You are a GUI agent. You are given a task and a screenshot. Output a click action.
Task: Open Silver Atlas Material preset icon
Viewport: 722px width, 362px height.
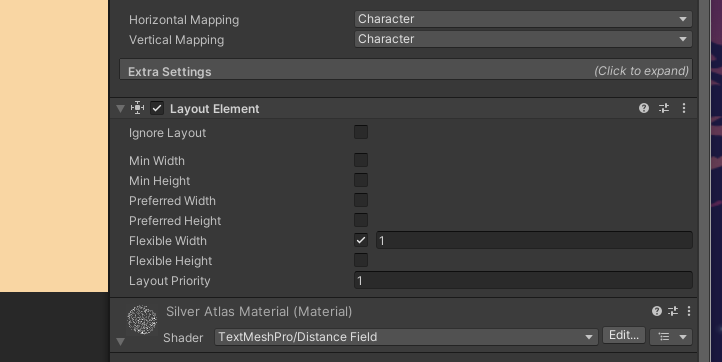click(x=673, y=311)
